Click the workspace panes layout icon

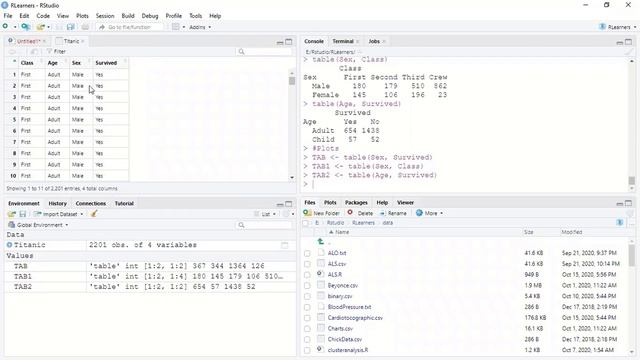tap(176, 27)
